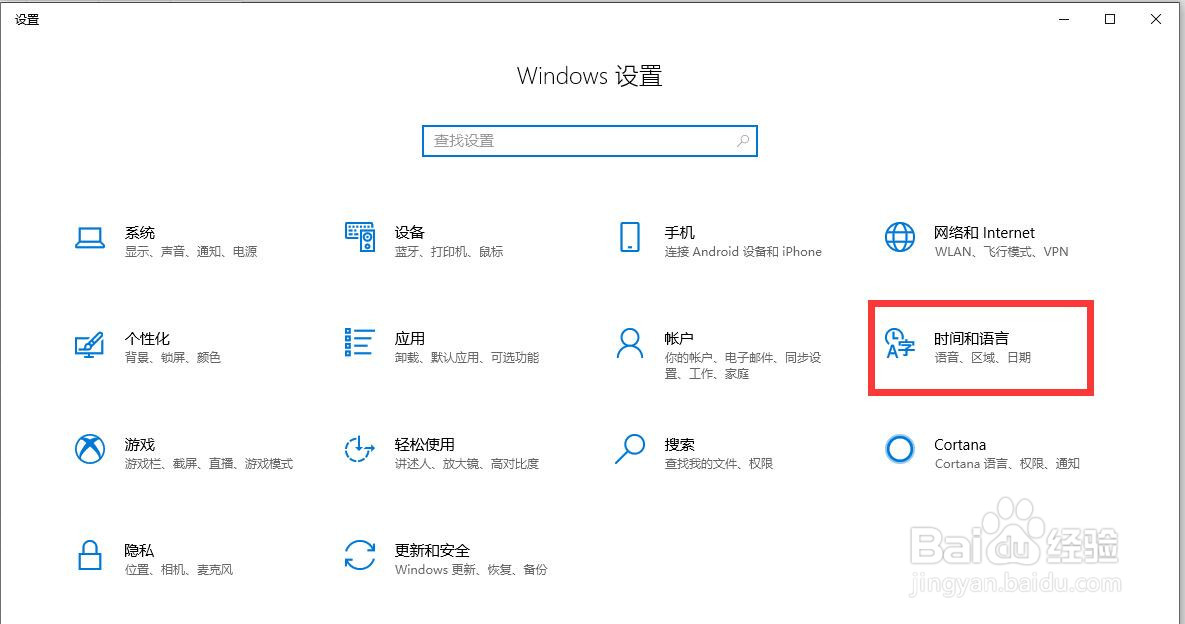Click the text Windows 更新、恢复、备份
Image resolution: width=1185 pixels, height=624 pixels.
point(471,570)
